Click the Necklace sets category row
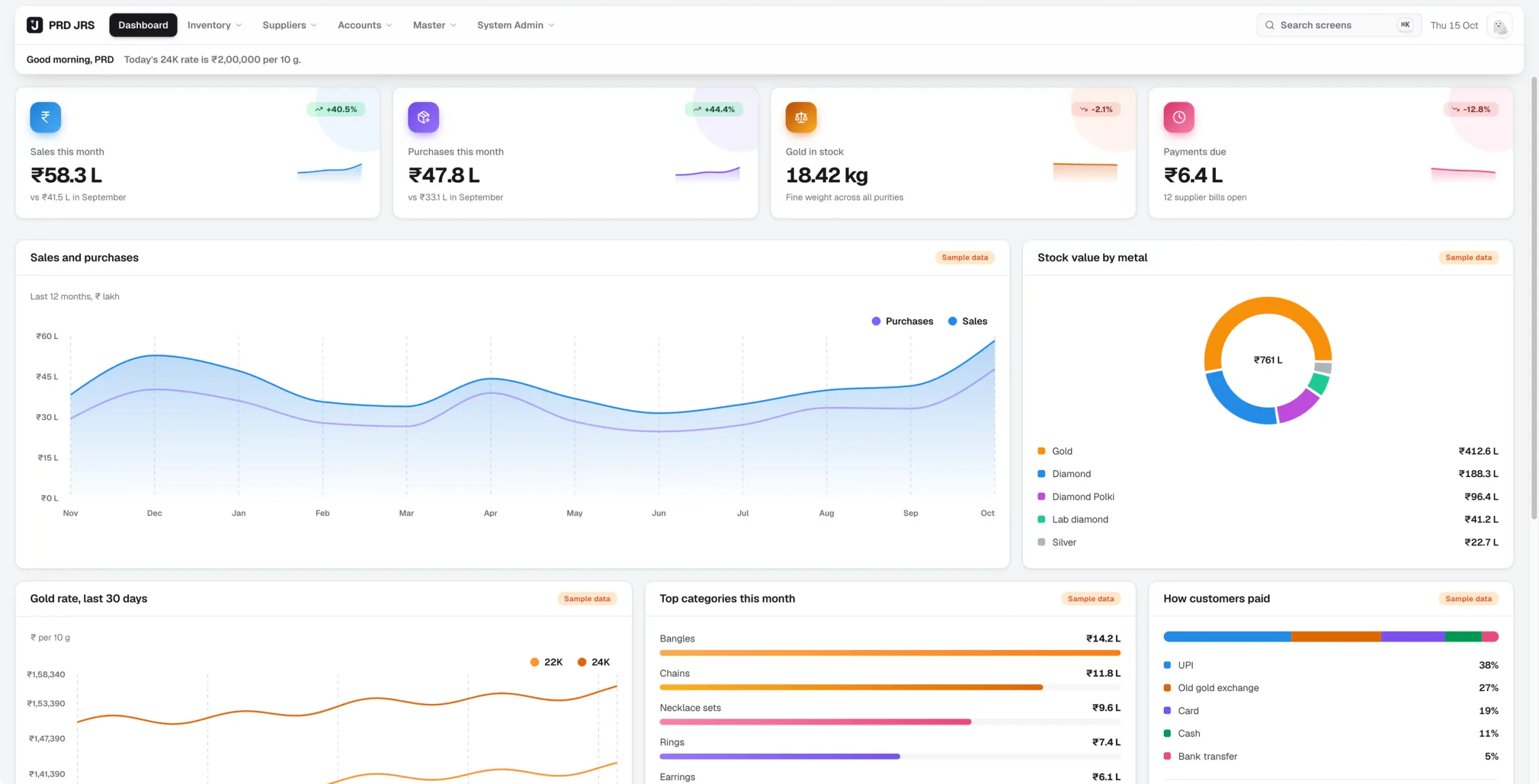The height and width of the screenshot is (784, 1539). (890, 714)
